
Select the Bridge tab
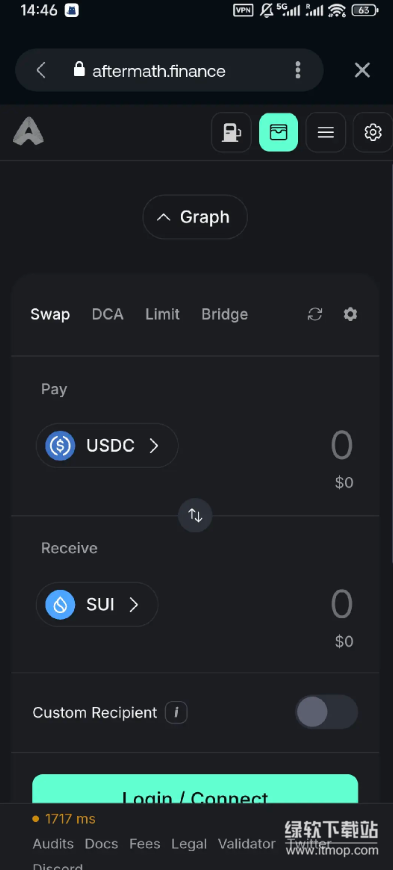pyautogui.click(x=225, y=315)
